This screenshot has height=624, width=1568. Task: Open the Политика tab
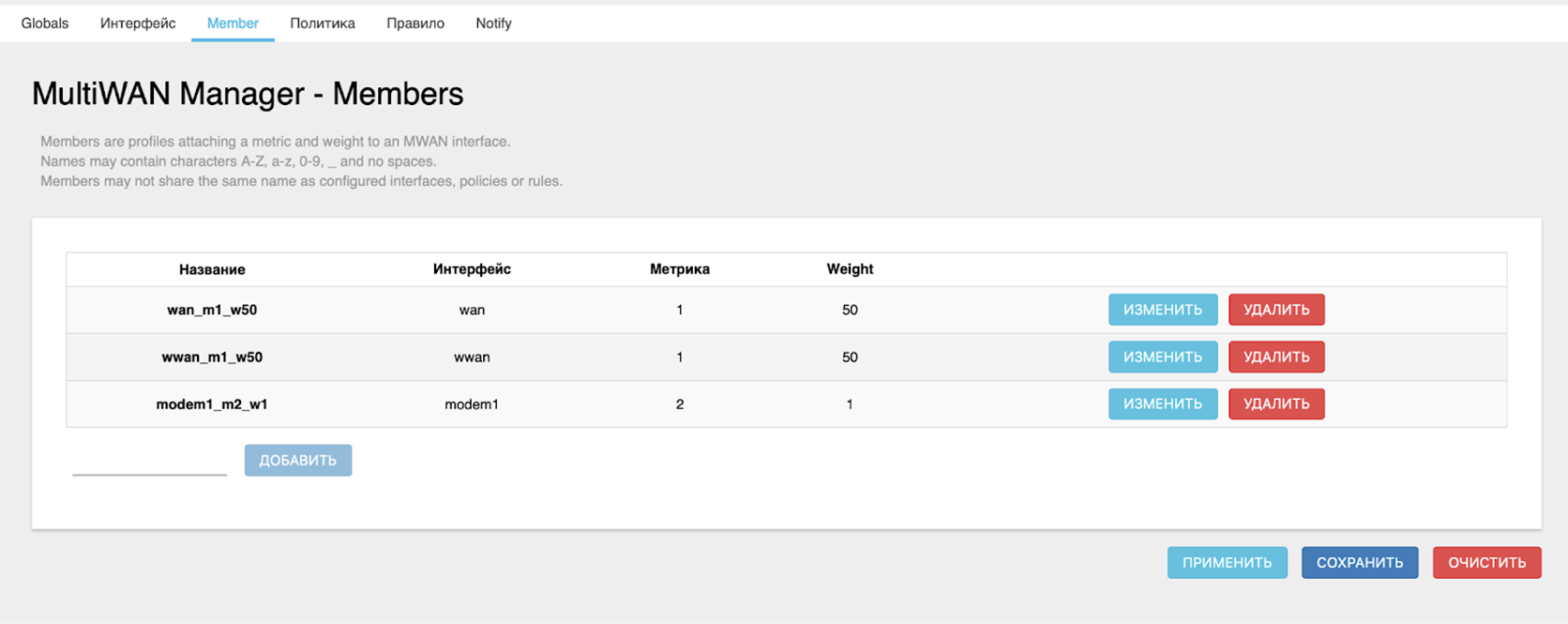tap(322, 23)
